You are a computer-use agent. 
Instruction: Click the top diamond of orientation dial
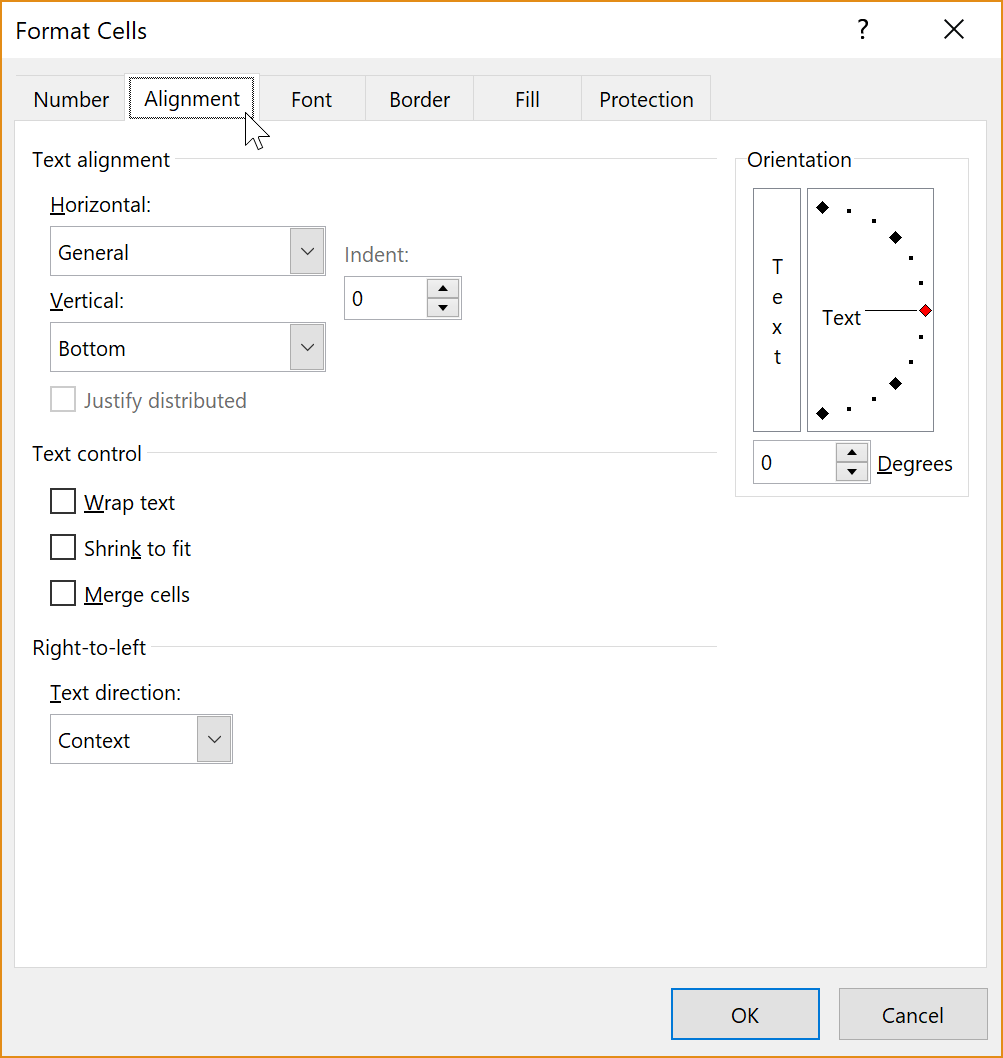pos(822,207)
